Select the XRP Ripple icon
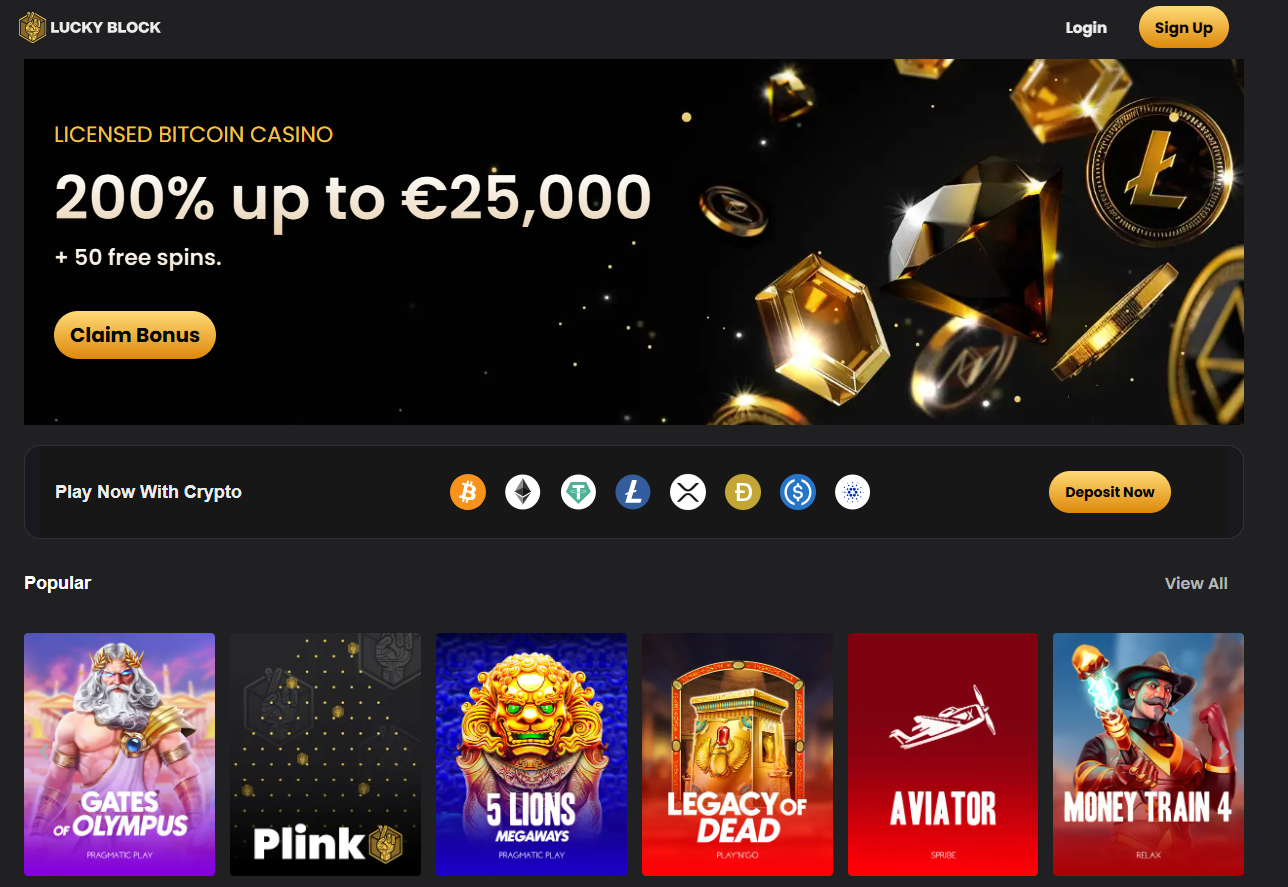The width and height of the screenshot is (1288, 887). pyautogui.click(x=688, y=492)
